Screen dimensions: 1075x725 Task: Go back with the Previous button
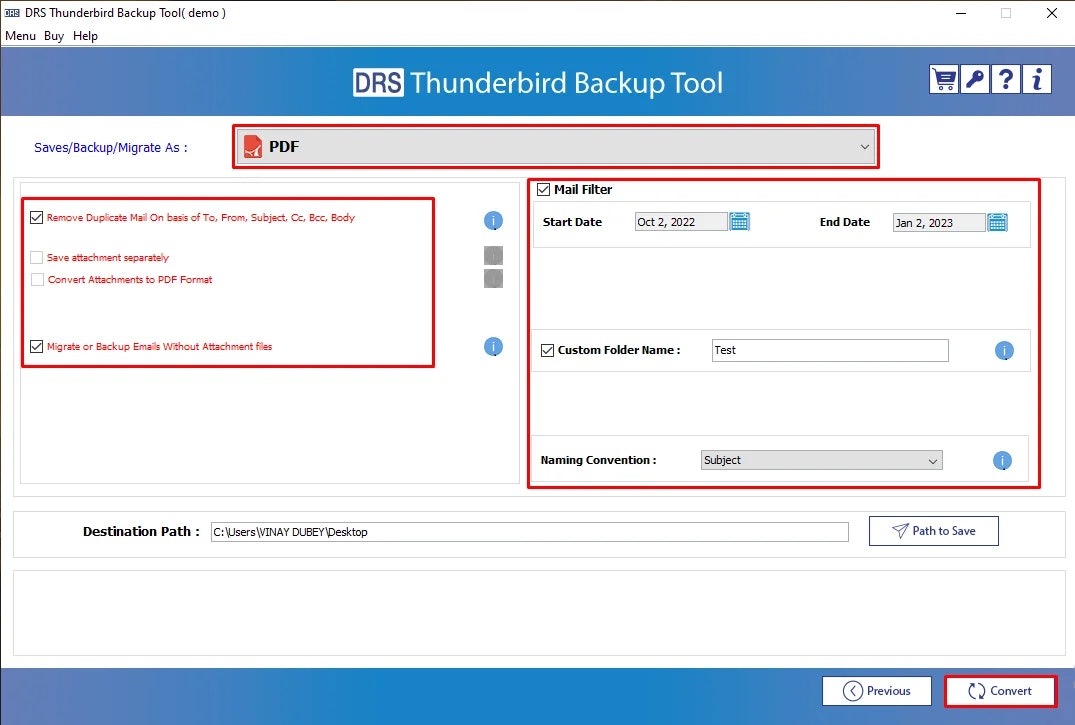pos(877,691)
